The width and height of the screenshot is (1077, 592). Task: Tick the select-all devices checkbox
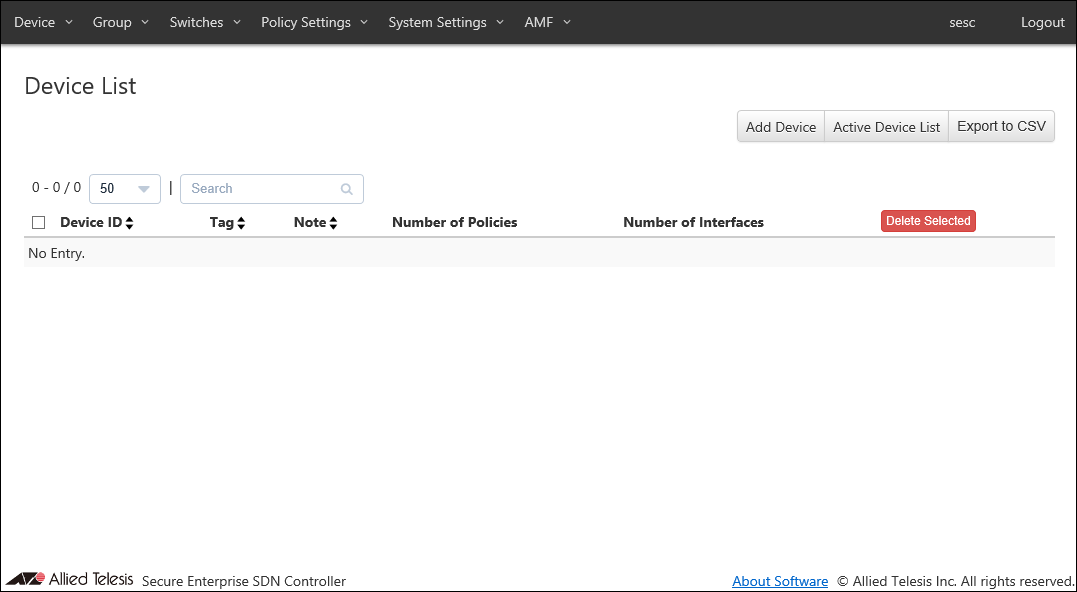pos(39,222)
